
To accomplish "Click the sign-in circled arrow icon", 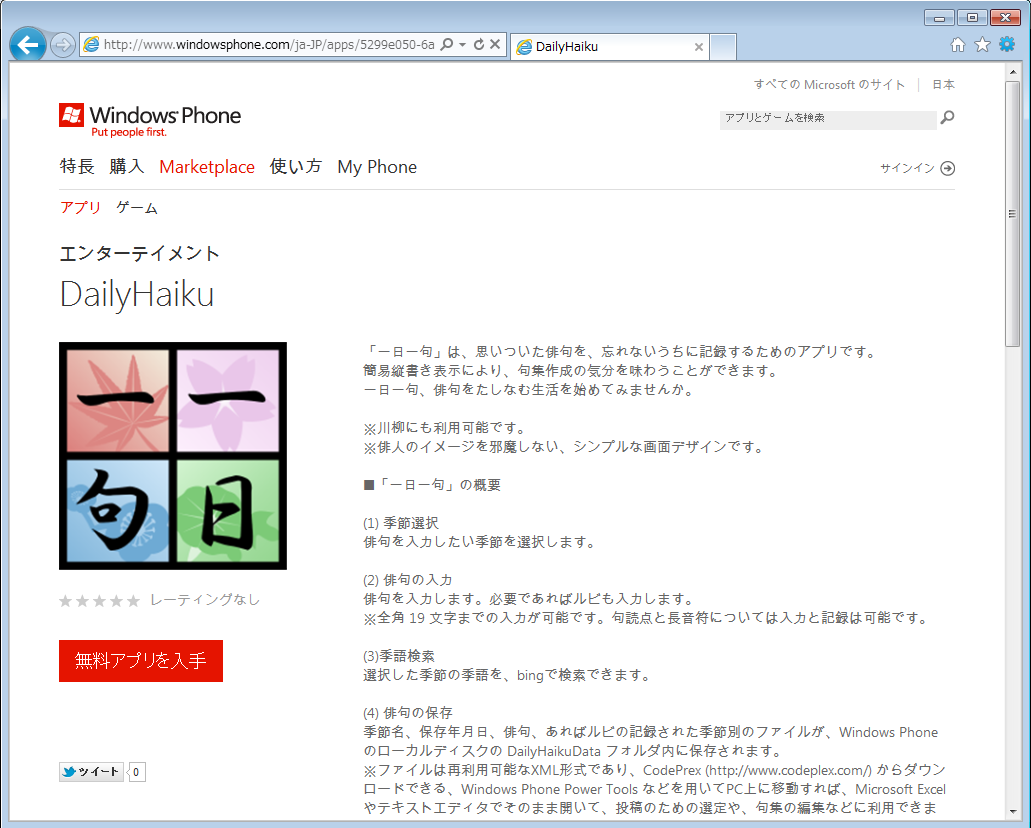I will (947, 168).
